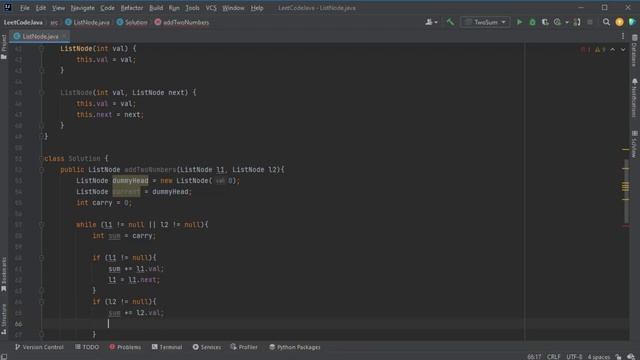Click the IntelliJ logo window menu icon
The height and width of the screenshot is (360, 640).
pos(7,7)
